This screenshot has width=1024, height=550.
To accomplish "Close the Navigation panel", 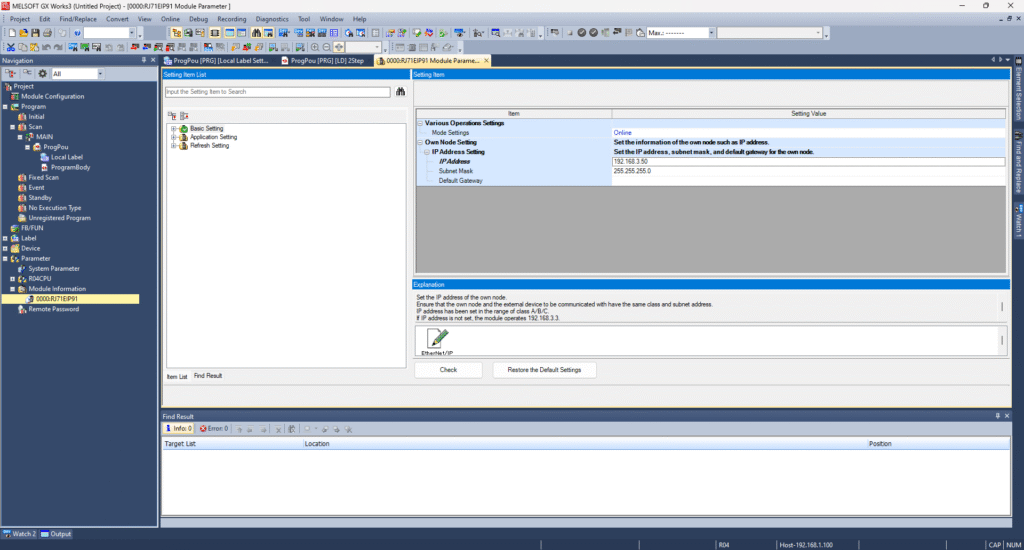I will tap(153, 60).
